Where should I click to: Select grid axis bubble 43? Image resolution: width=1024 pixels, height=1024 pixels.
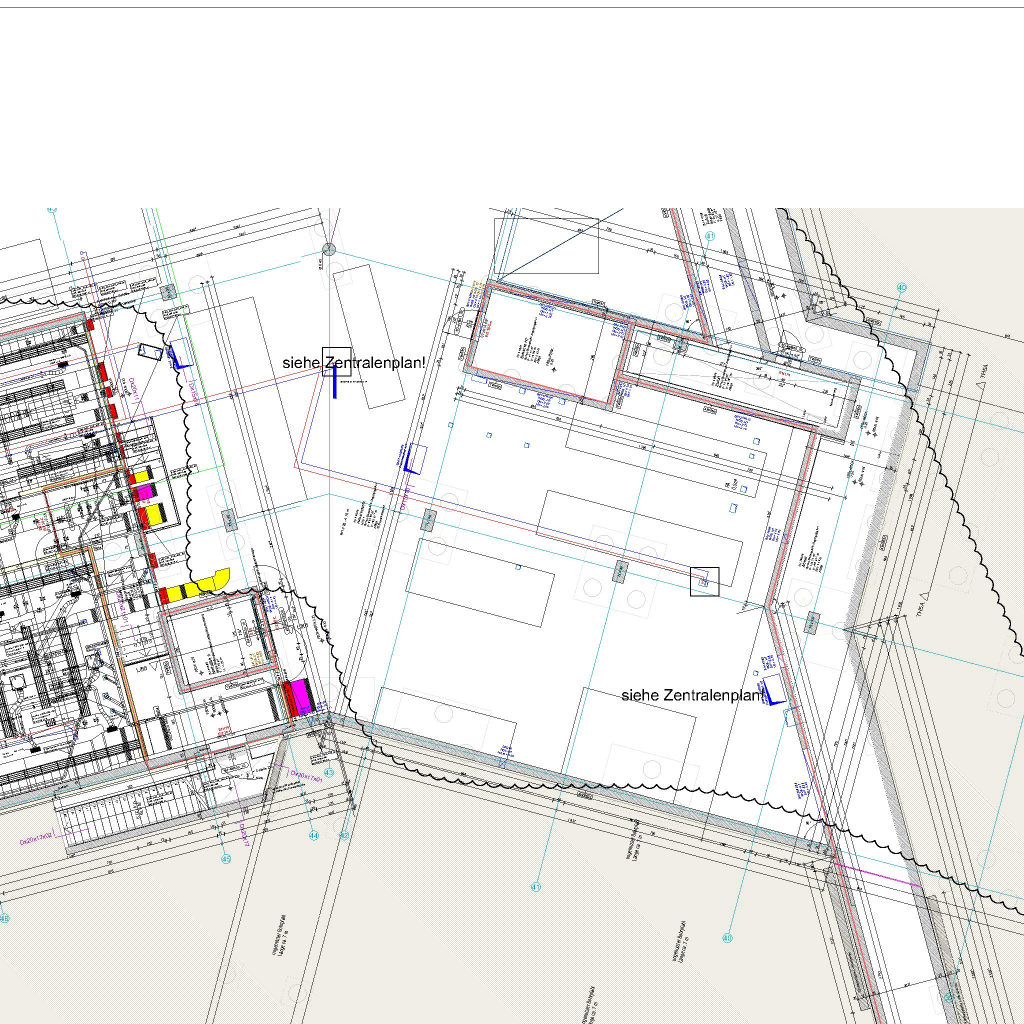pos(329,773)
